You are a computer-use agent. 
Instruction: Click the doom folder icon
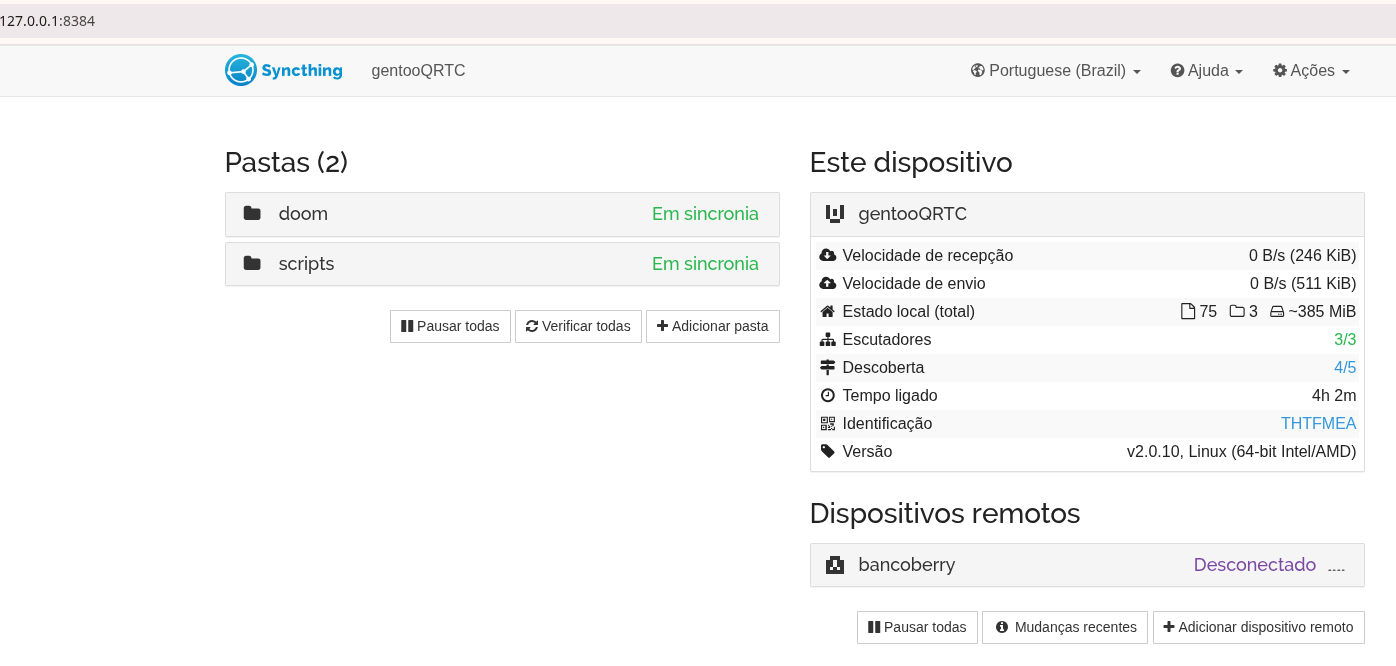[x=252, y=214]
